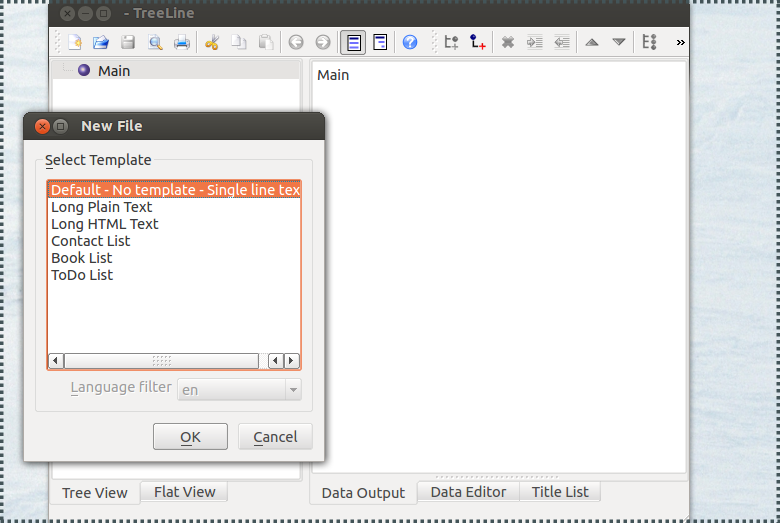Switch to the Data Output tab
This screenshot has width=780, height=523.
pos(363,493)
